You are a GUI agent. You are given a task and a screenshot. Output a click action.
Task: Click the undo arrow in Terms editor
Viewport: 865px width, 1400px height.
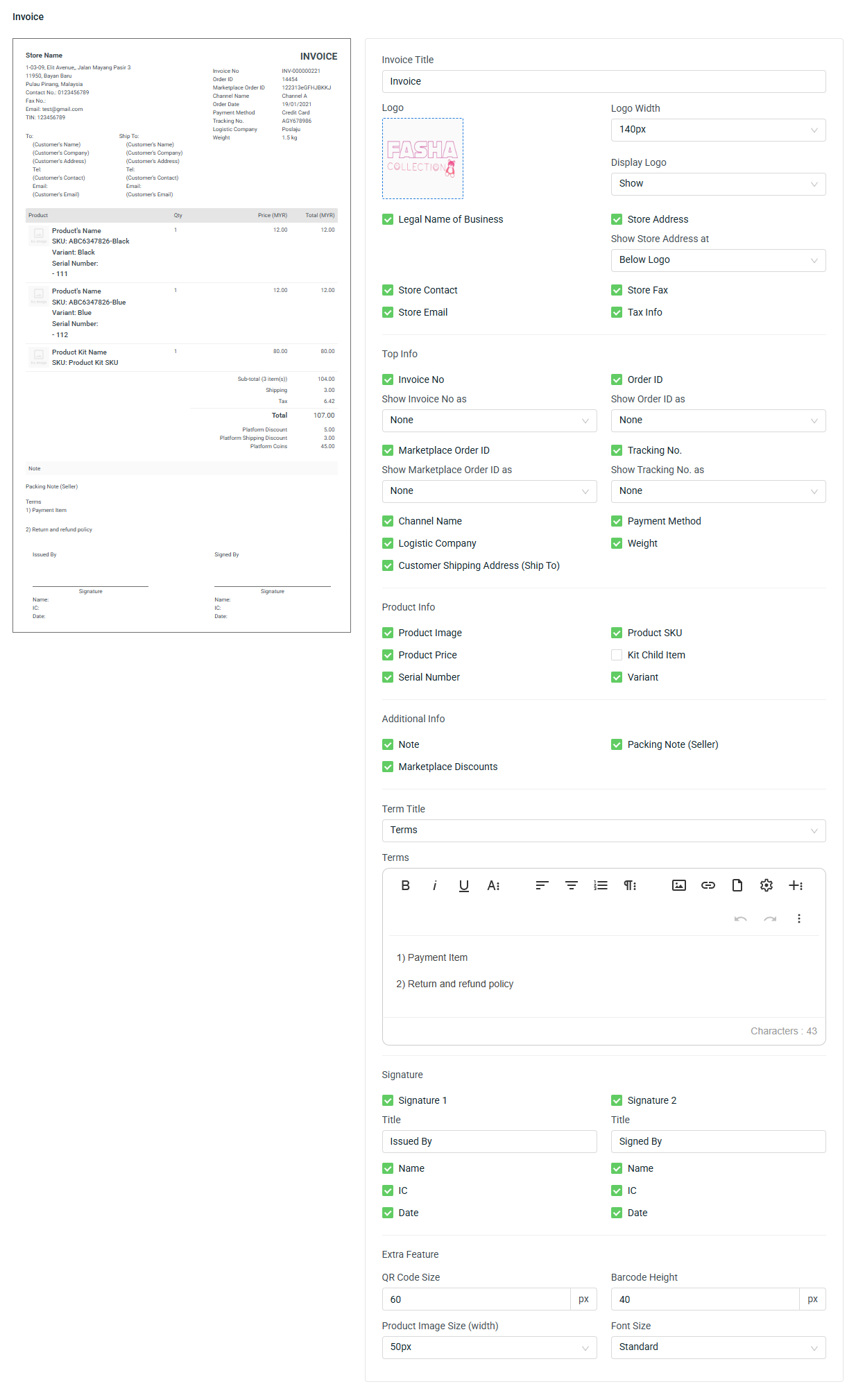[x=741, y=919]
